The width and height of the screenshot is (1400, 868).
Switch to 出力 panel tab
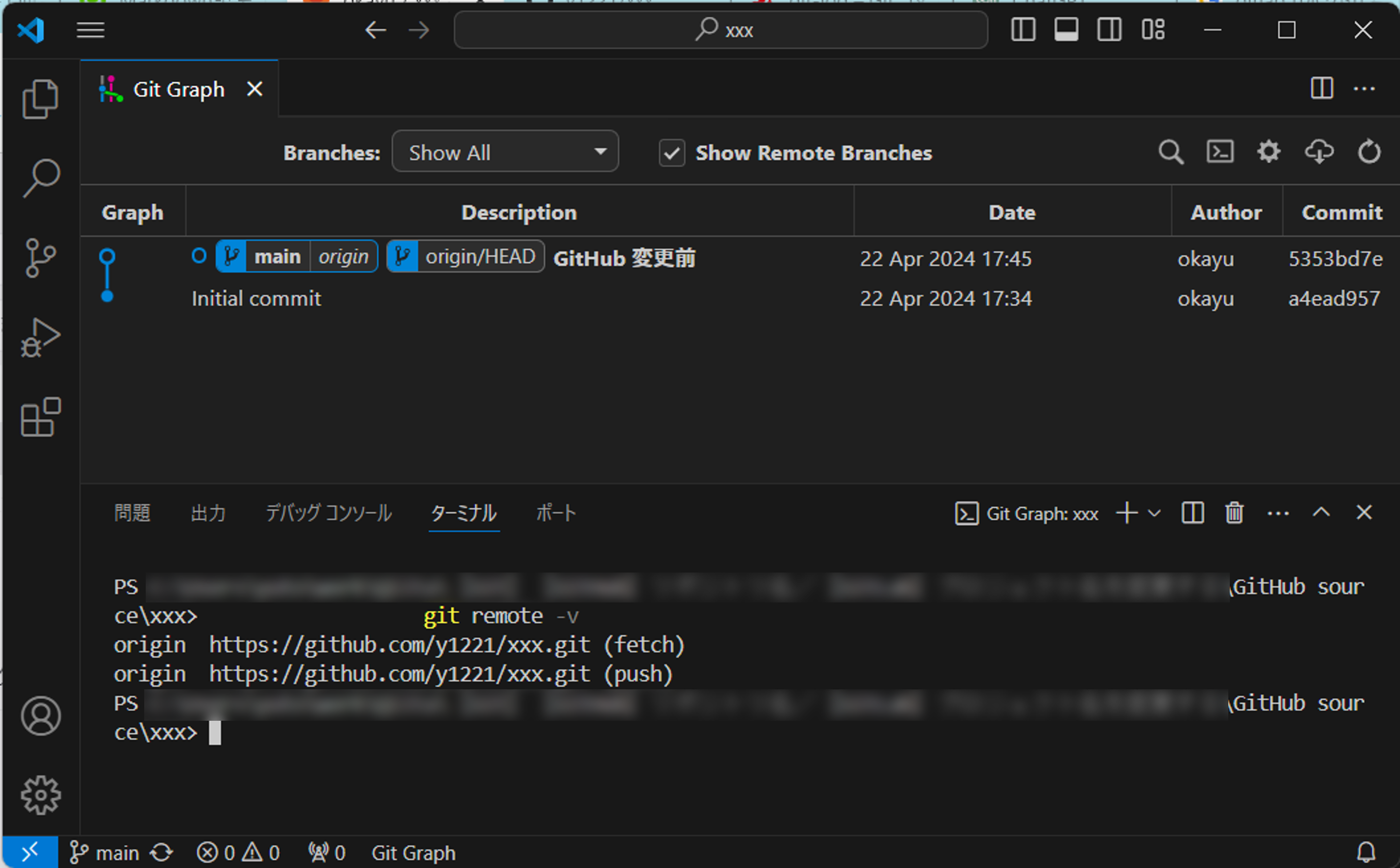[208, 513]
